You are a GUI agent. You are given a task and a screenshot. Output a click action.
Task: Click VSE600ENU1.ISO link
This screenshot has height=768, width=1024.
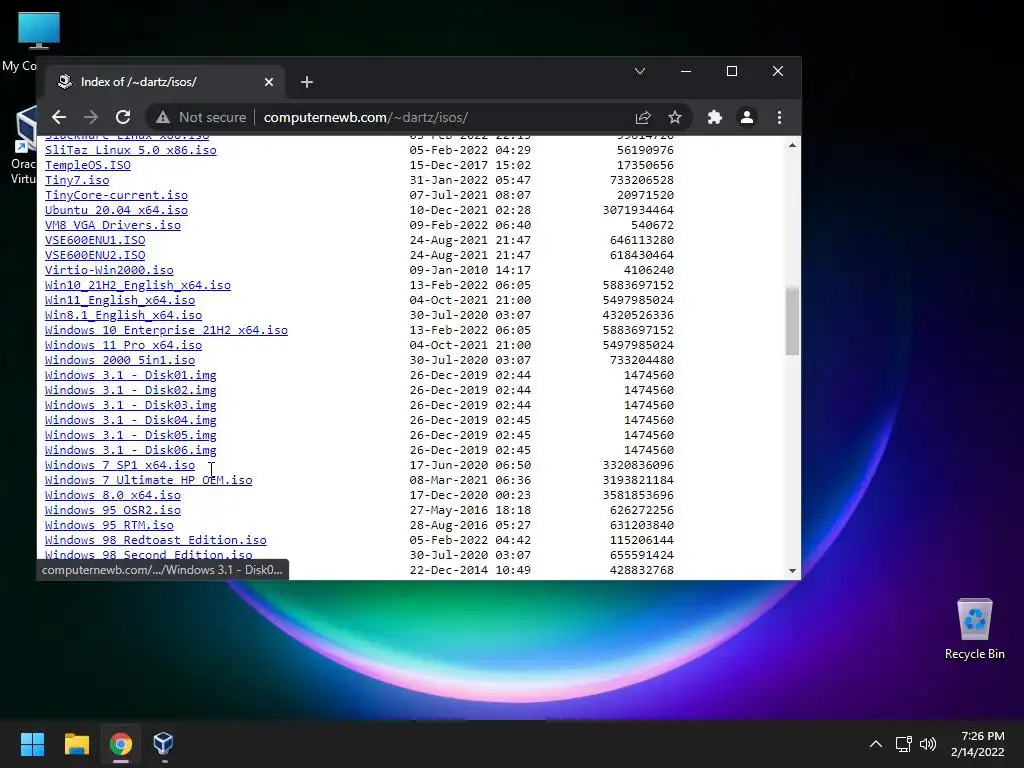click(x=95, y=240)
